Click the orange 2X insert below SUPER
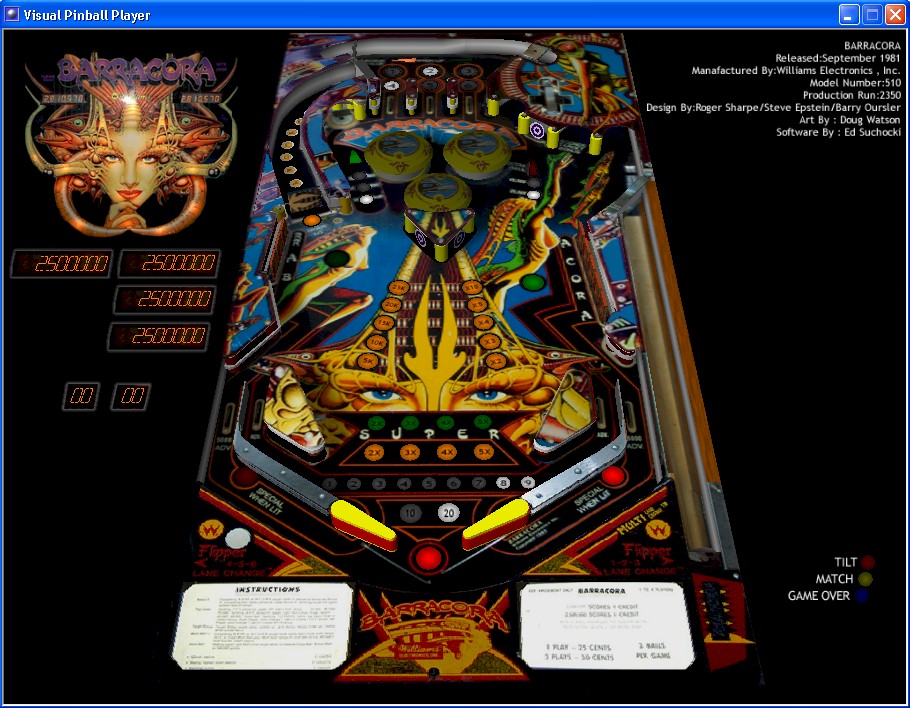Screen dimensions: 910x708 click(374, 452)
